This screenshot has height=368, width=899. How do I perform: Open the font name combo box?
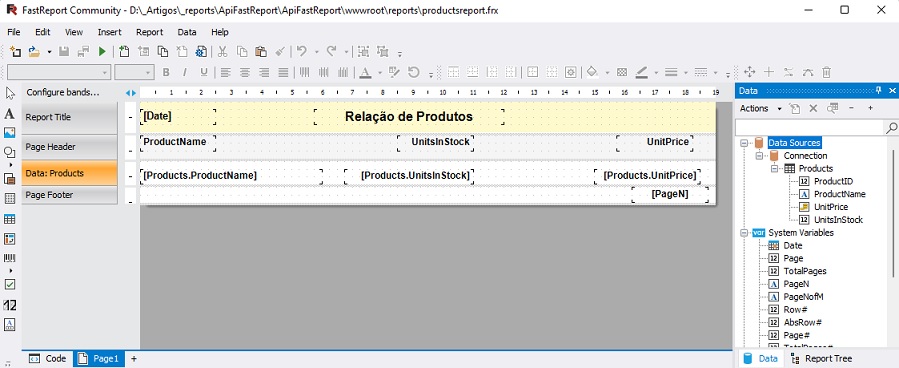(x=58, y=72)
